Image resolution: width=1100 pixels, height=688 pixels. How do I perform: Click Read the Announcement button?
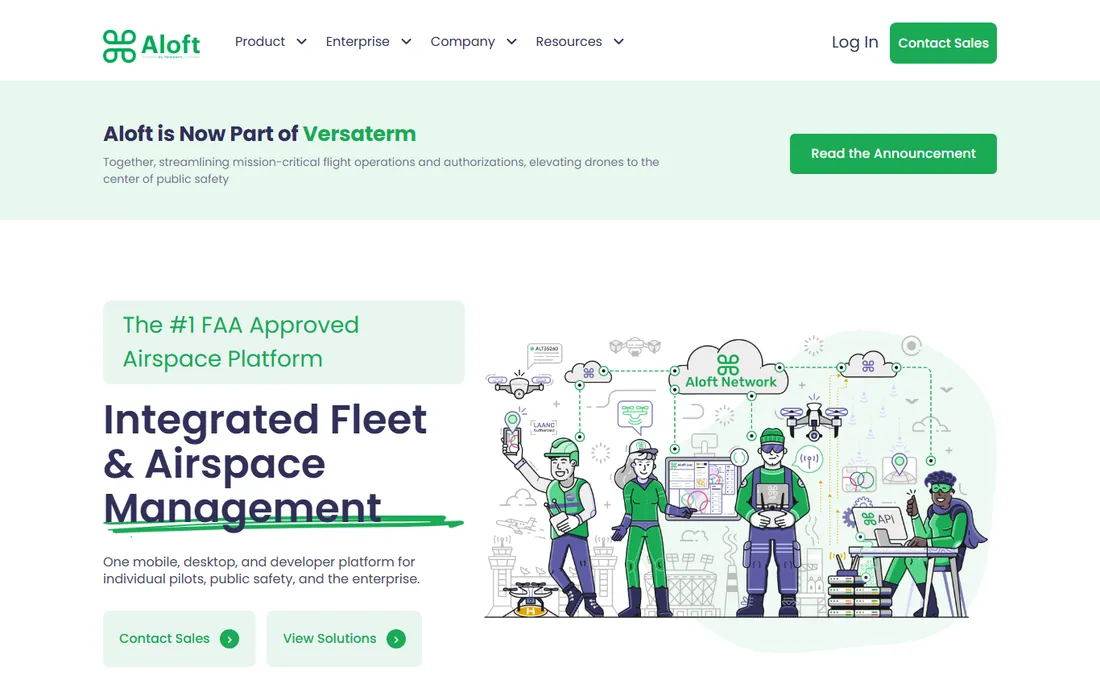(x=893, y=154)
